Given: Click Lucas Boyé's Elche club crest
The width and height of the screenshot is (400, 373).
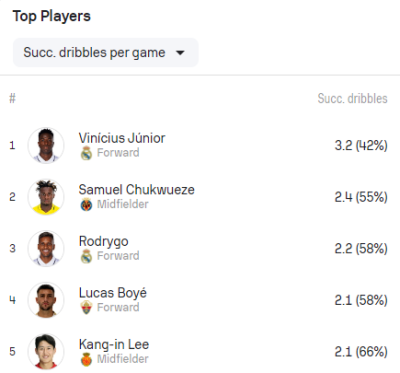Looking at the screenshot, I should pyautogui.click(x=86, y=308).
